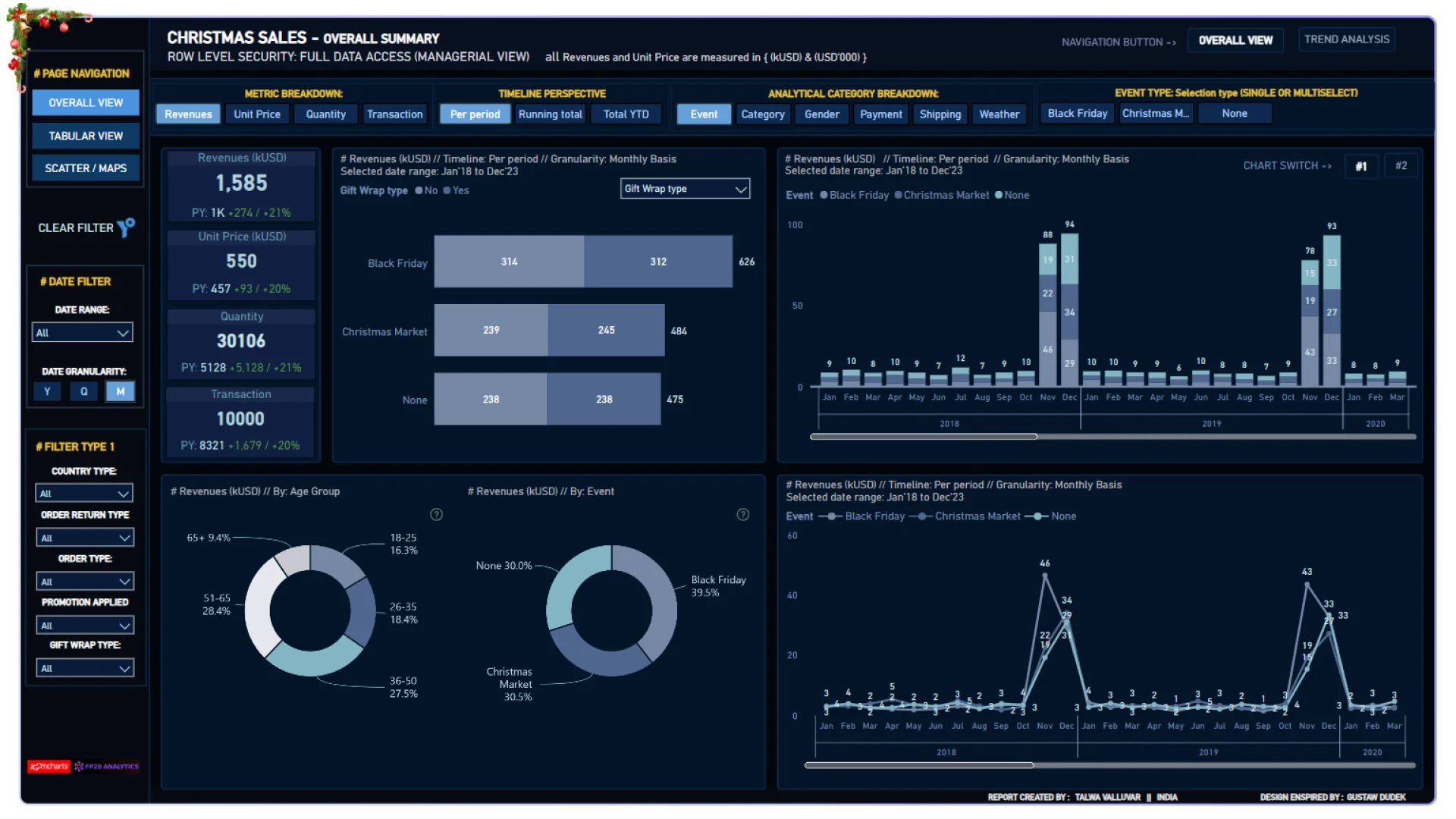
Task: Switch to chart #2
Action: [x=1401, y=166]
